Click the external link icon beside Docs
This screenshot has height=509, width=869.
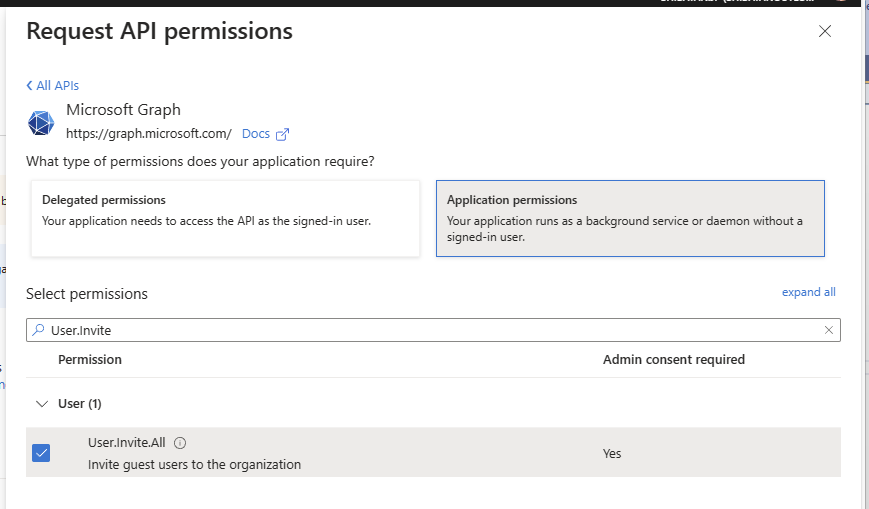pos(283,134)
